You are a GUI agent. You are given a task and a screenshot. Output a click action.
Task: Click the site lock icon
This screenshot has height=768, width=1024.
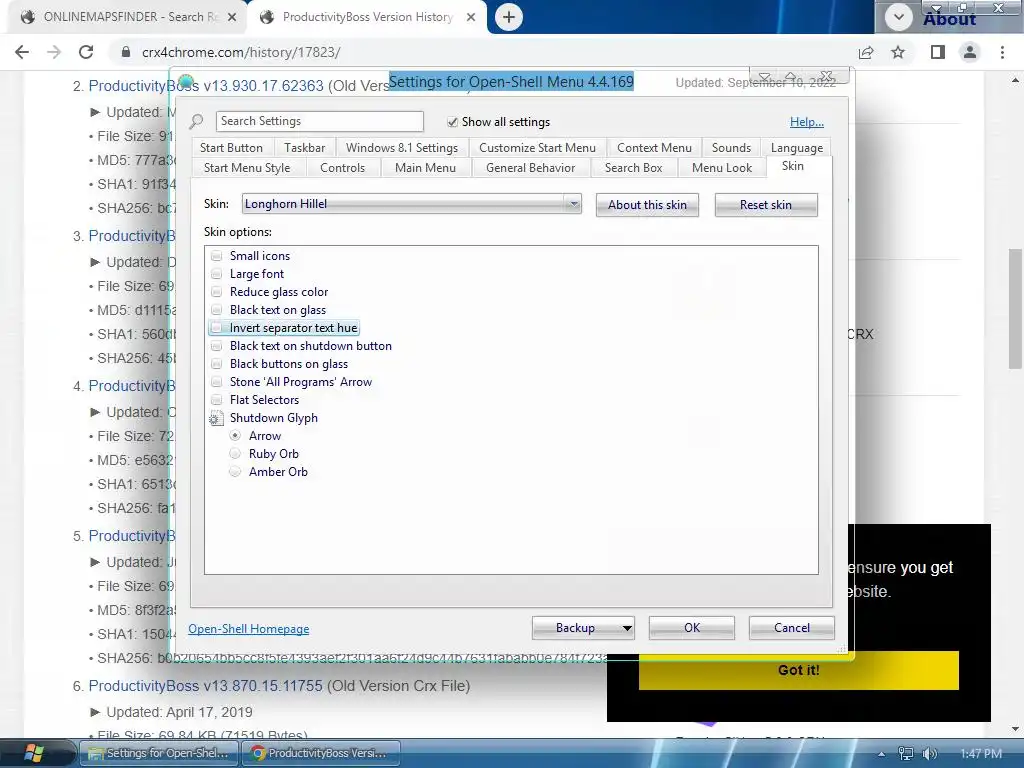pyautogui.click(x=125, y=52)
